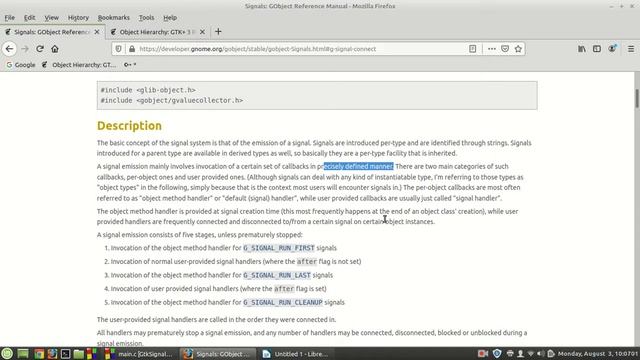Open the Bookmarks menu

pos(113,18)
